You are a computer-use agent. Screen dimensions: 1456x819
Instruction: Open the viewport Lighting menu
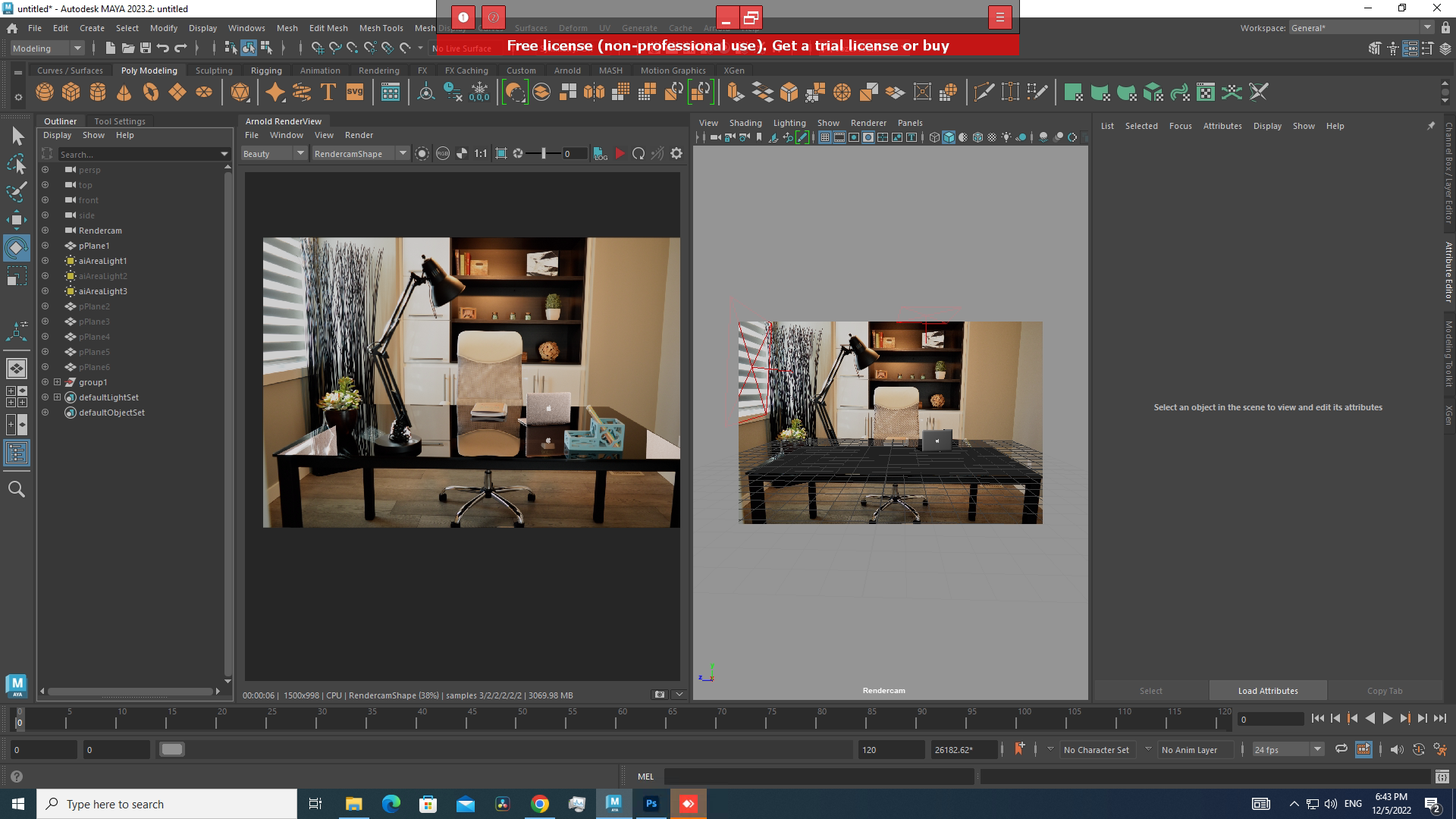(x=789, y=123)
